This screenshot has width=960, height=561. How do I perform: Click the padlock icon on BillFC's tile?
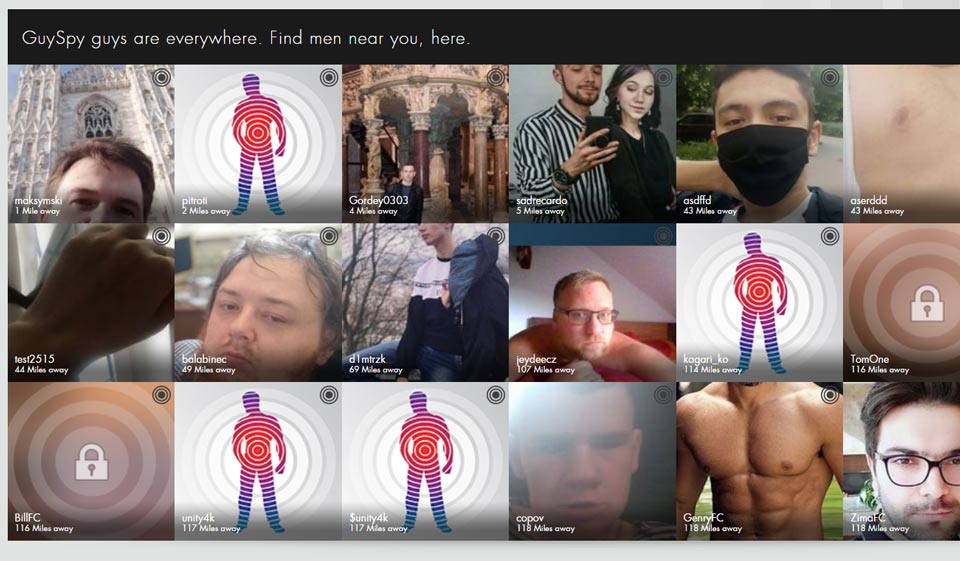pos(91,462)
